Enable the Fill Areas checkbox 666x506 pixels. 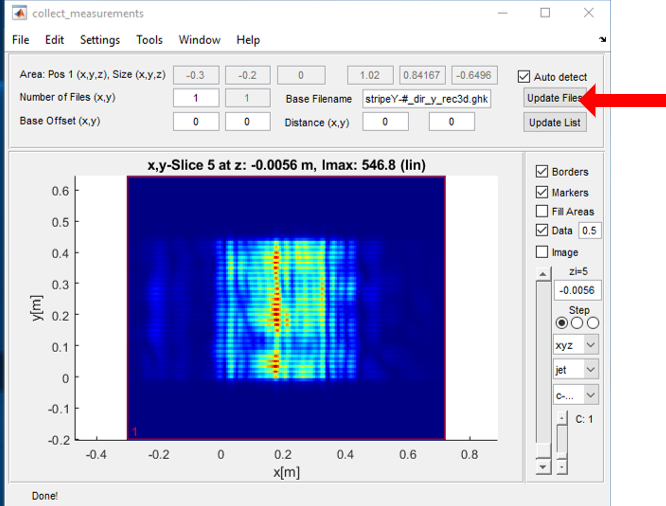[x=542, y=211]
